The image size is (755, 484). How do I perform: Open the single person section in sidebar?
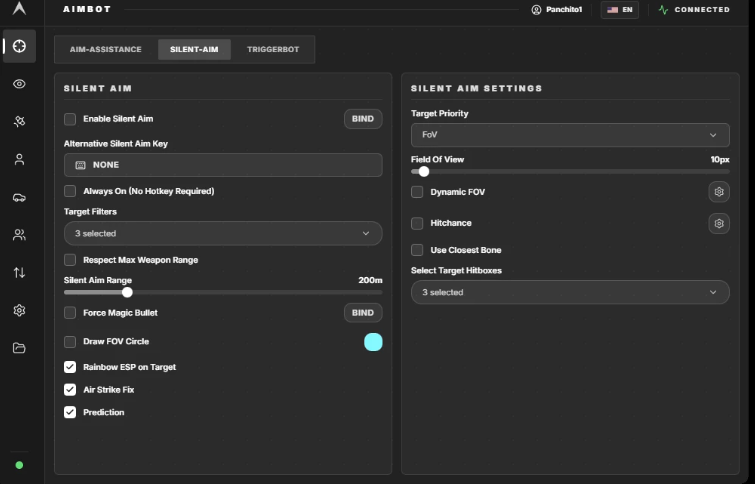19,159
